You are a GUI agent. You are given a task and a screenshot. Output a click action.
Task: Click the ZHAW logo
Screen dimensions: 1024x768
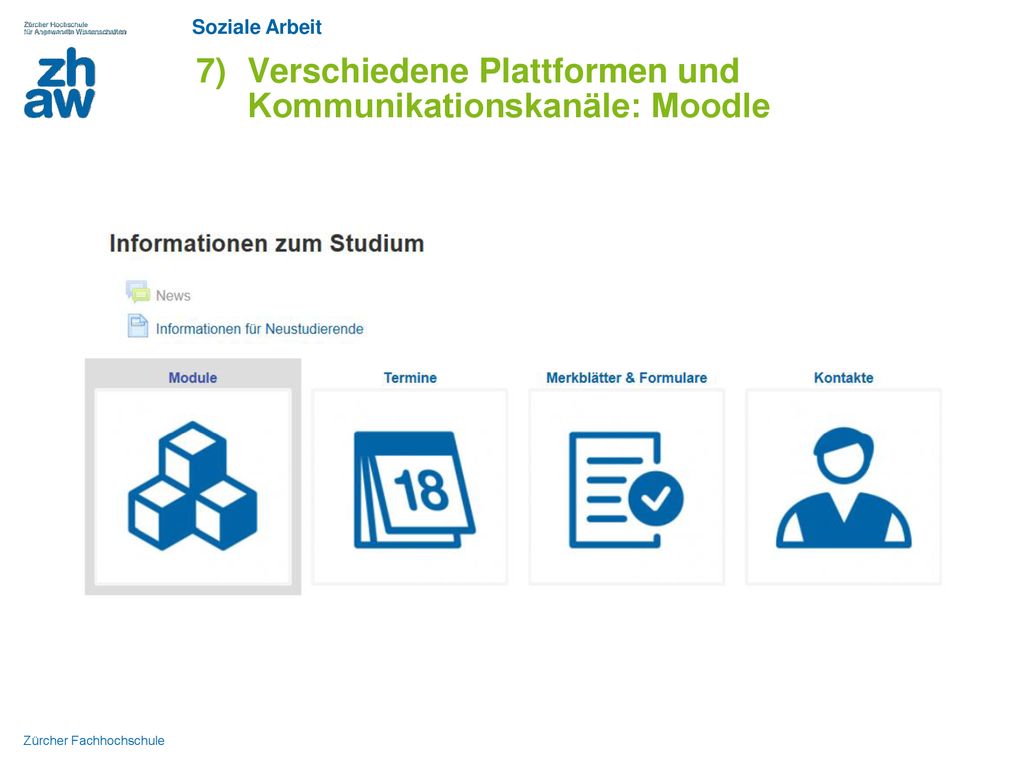pyautogui.click(x=60, y=83)
